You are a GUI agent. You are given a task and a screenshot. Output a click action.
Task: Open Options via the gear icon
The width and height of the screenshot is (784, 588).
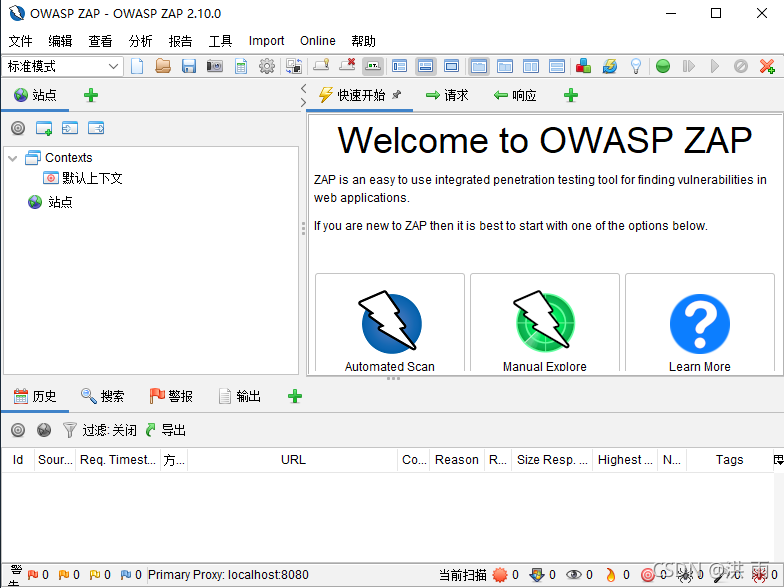(x=267, y=66)
